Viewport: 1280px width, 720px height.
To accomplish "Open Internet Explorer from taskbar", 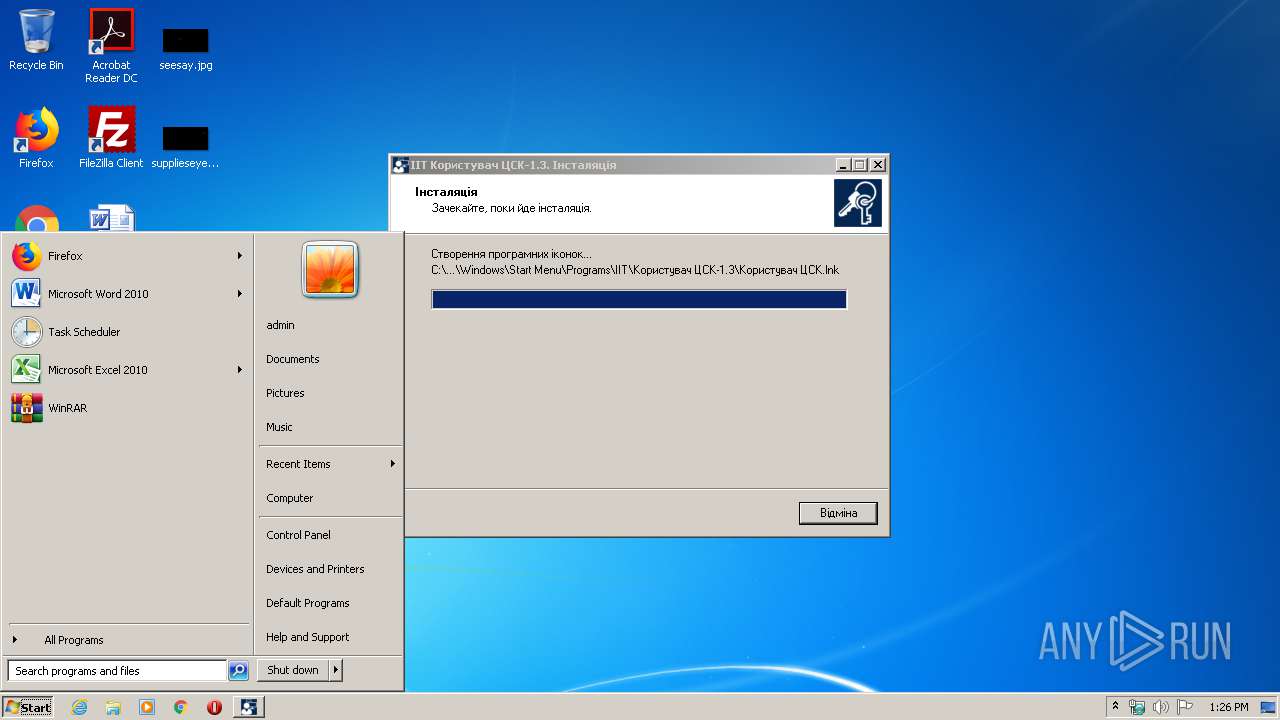I will (79, 707).
